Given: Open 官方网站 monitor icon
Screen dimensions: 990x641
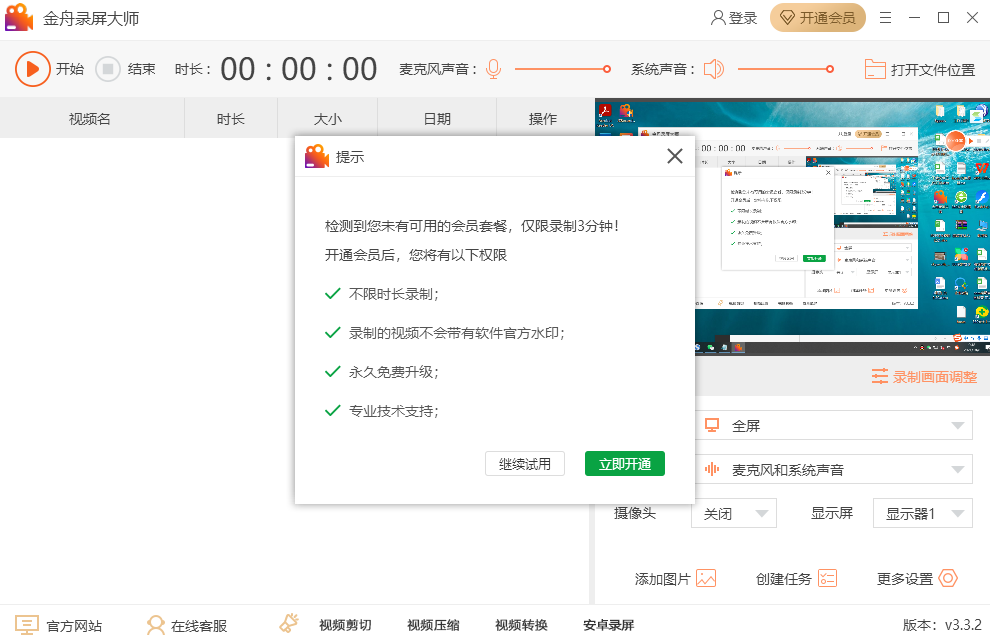Looking at the screenshot, I should [27, 625].
